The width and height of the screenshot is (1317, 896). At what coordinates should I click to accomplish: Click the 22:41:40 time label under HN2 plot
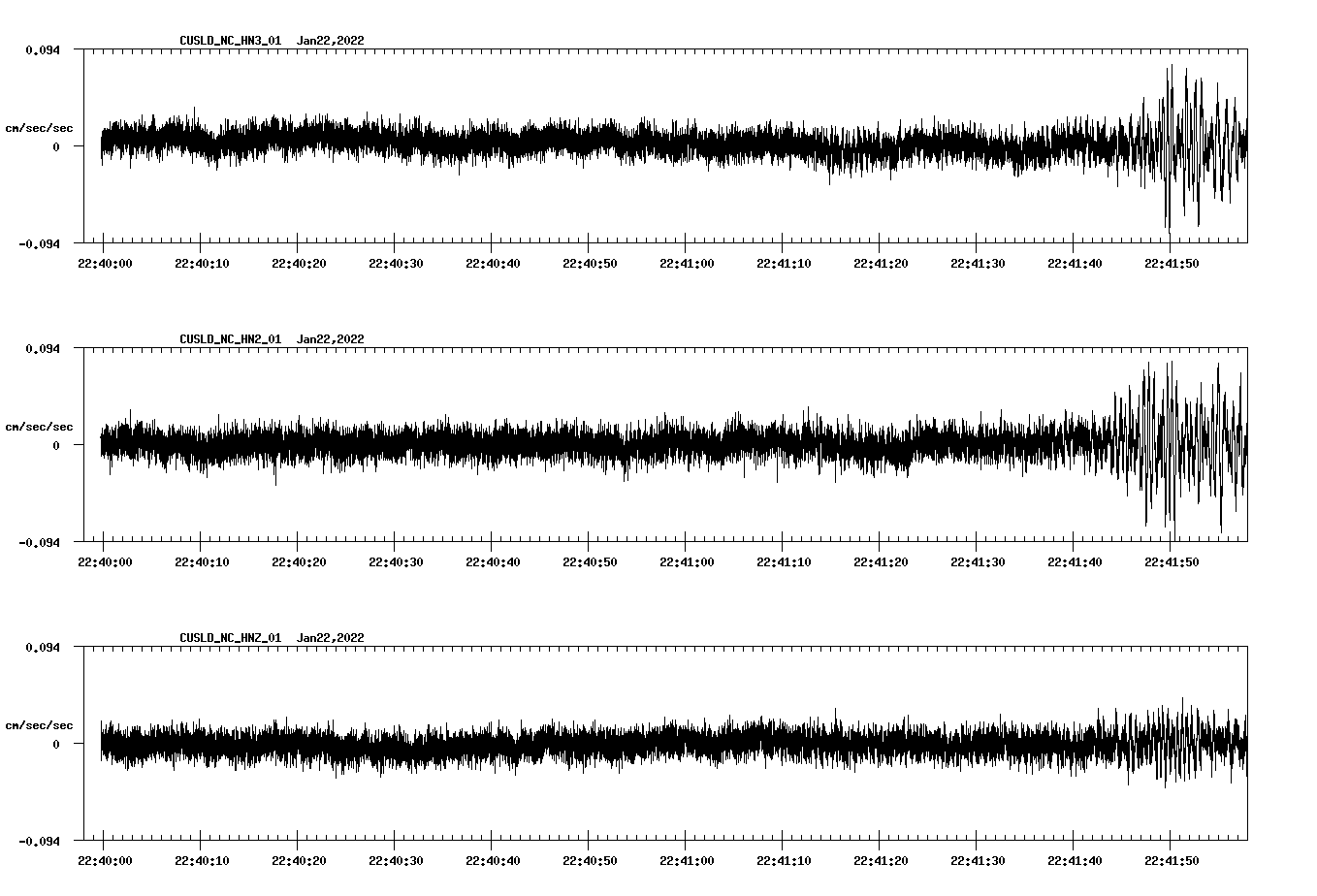[1075, 562]
